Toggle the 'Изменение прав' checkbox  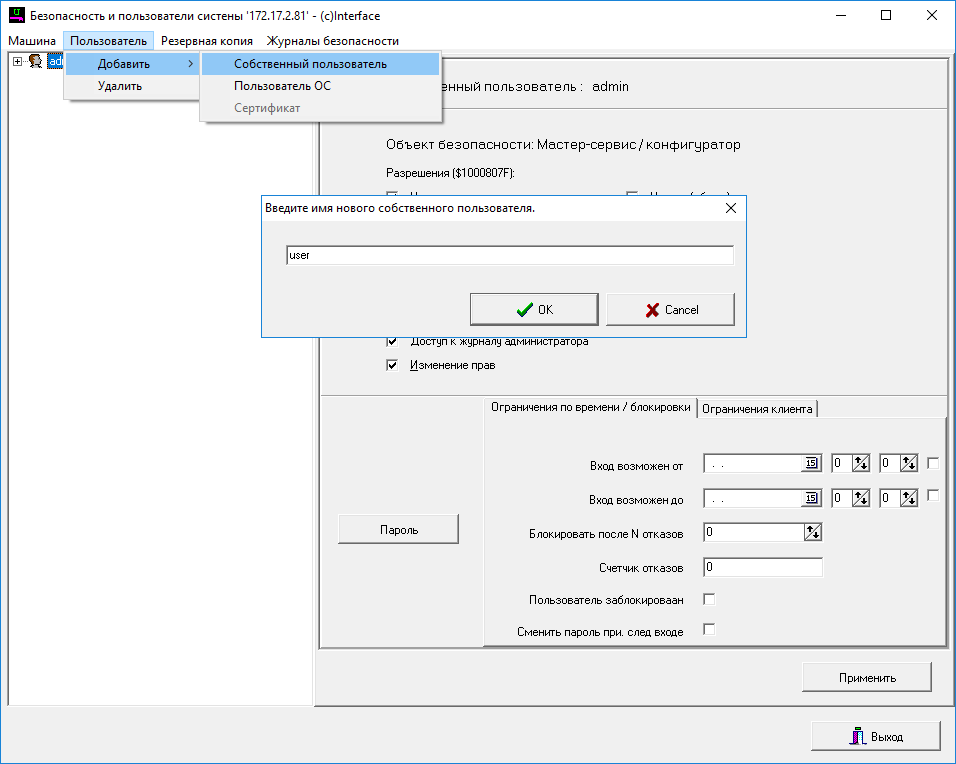coord(392,365)
